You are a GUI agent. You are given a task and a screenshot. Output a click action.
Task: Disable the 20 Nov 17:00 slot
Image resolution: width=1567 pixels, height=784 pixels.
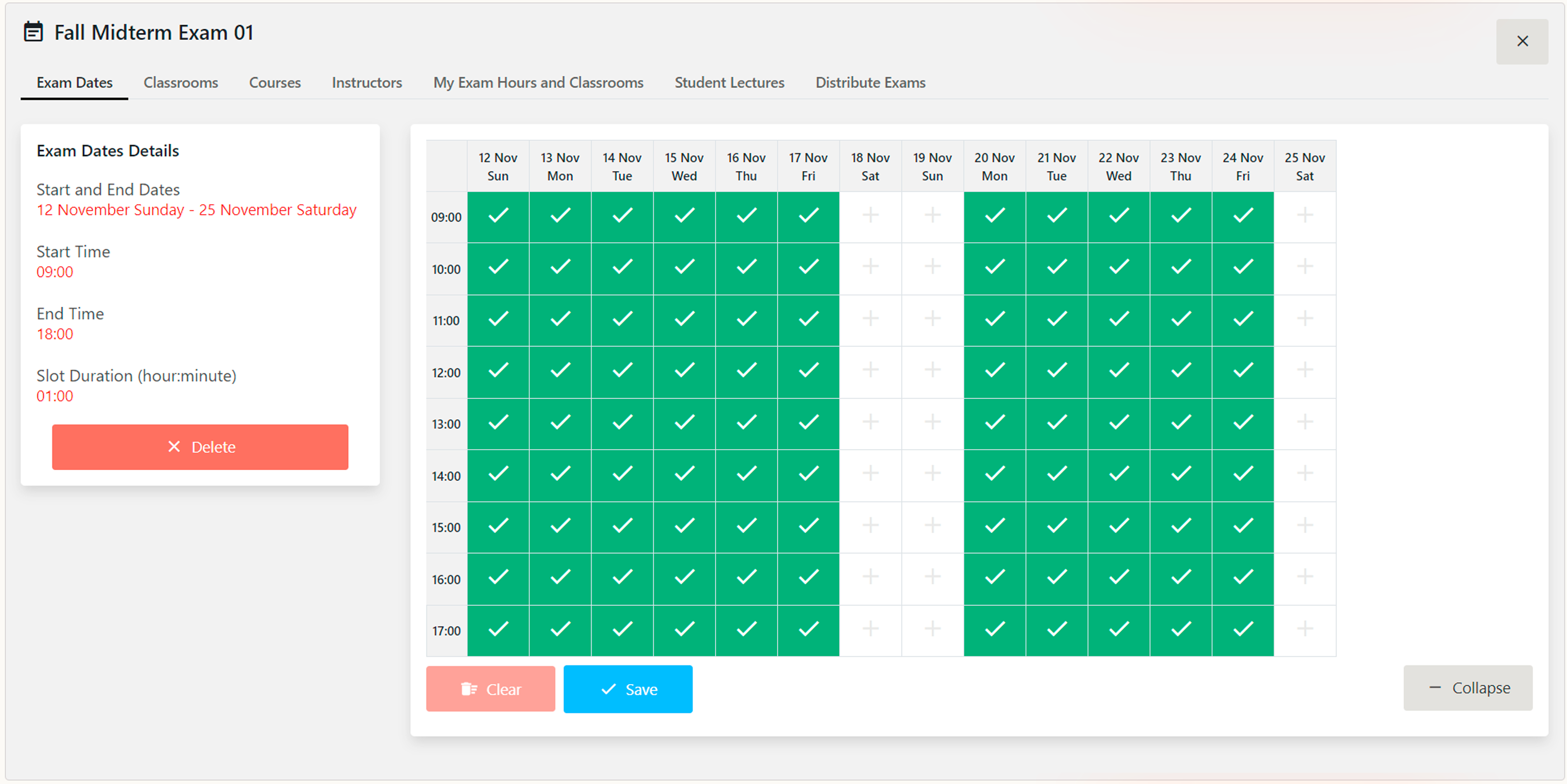[995, 630]
